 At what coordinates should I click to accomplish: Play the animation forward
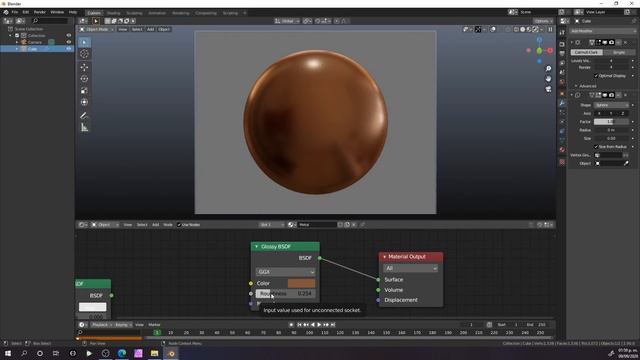click(x=319, y=324)
